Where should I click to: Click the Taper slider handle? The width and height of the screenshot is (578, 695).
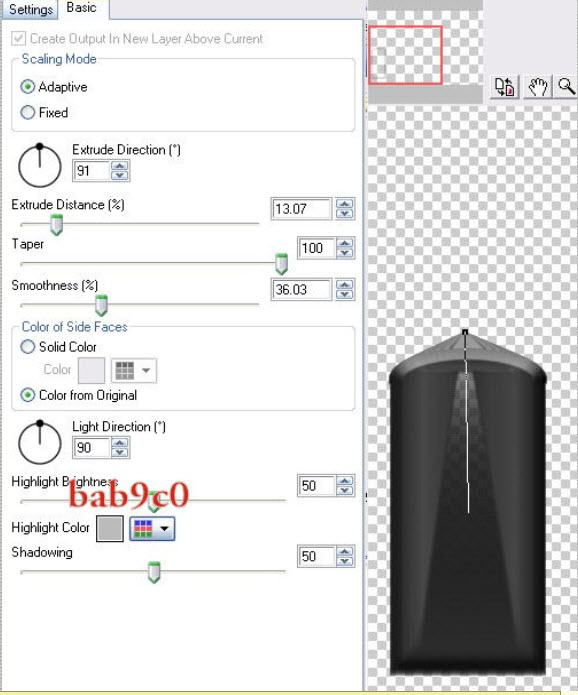click(281, 264)
